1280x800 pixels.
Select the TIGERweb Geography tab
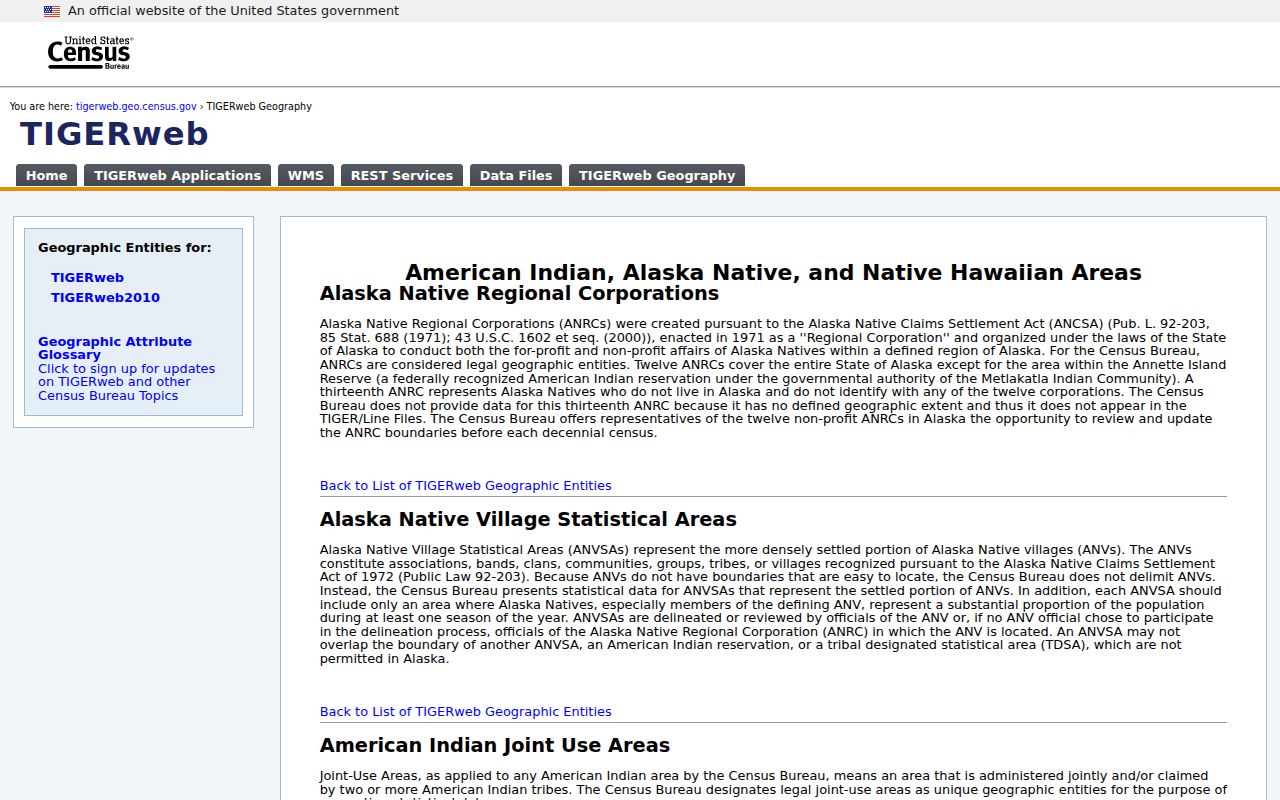tap(657, 175)
